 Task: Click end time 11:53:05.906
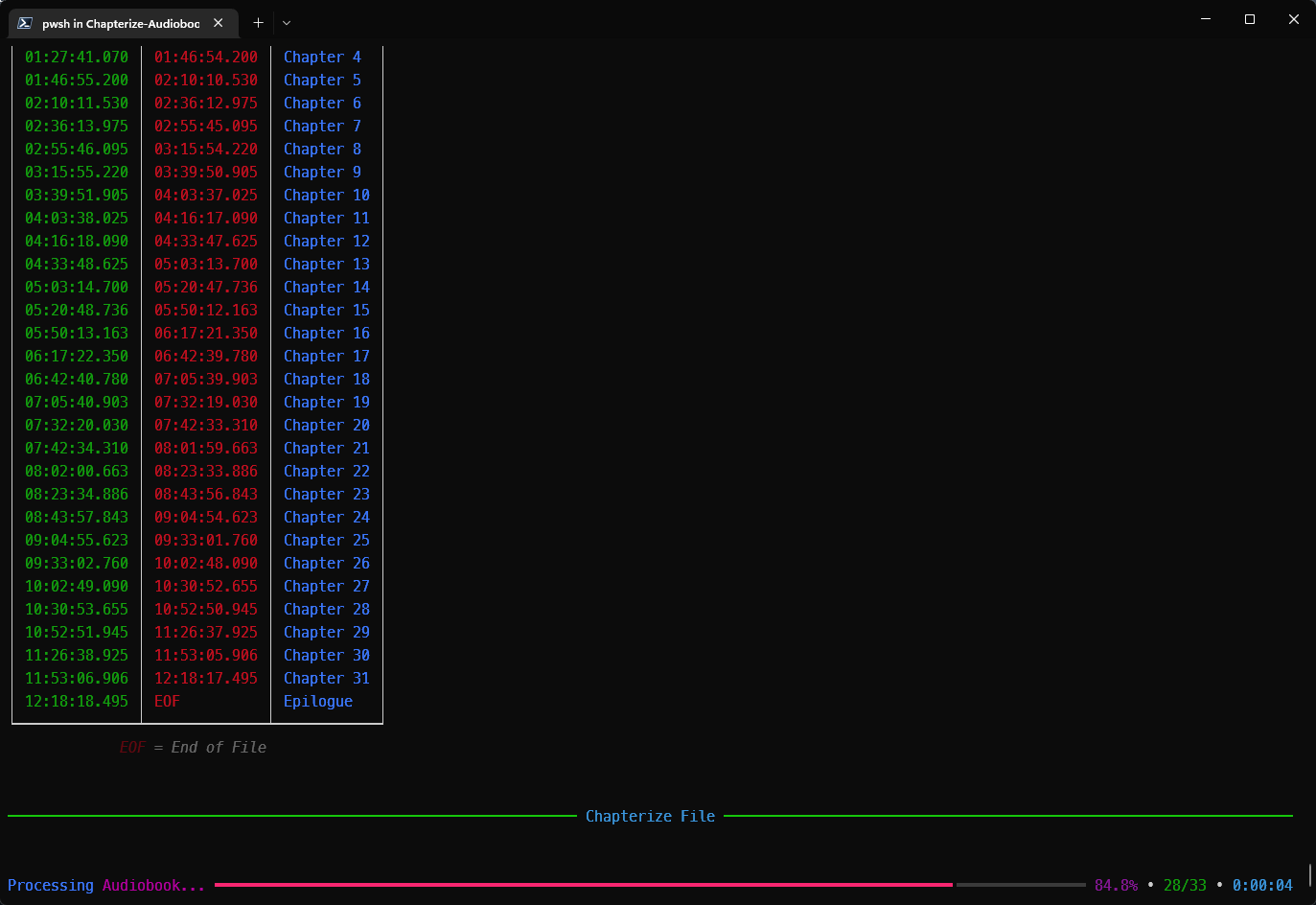click(206, 656)
